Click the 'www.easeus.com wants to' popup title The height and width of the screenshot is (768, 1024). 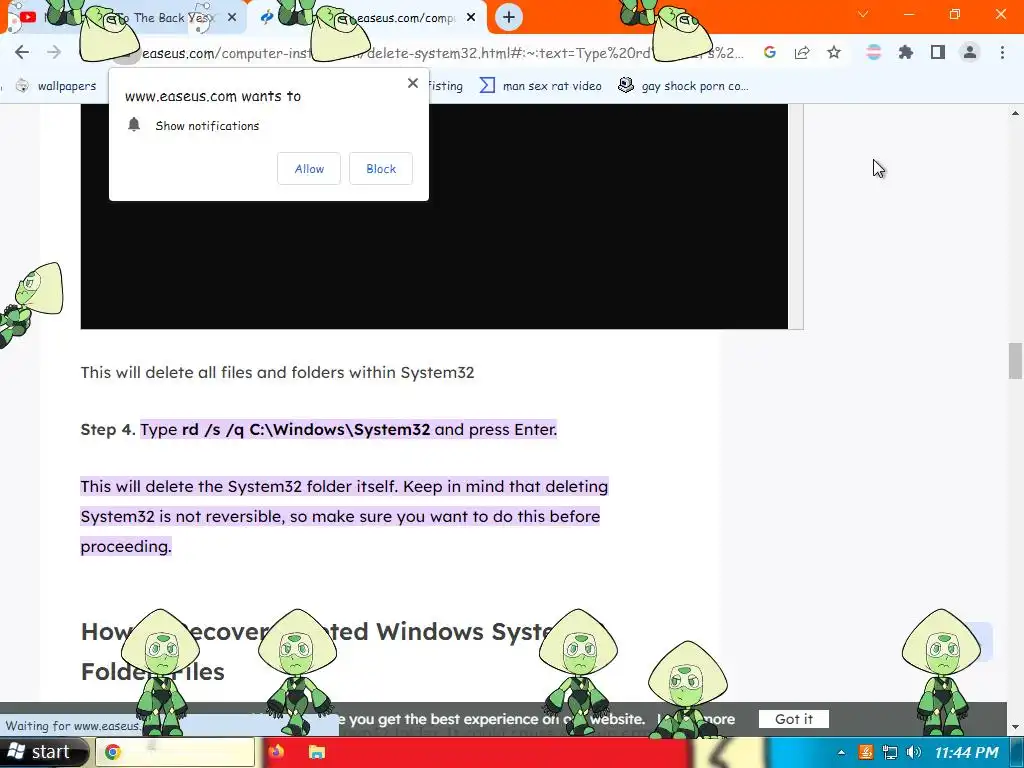click(213, 96)
